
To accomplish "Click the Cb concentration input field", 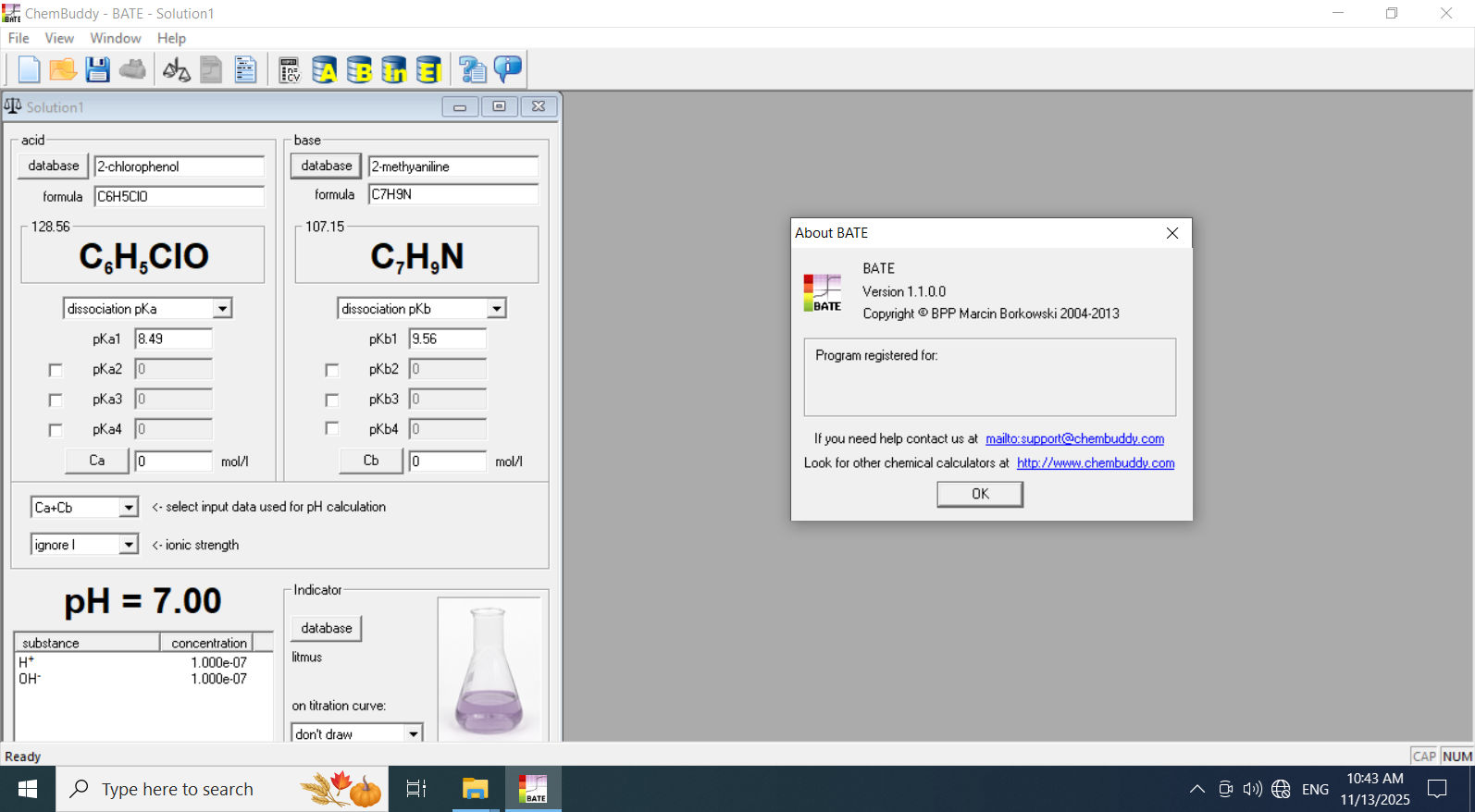I will [x=448, y=461].
